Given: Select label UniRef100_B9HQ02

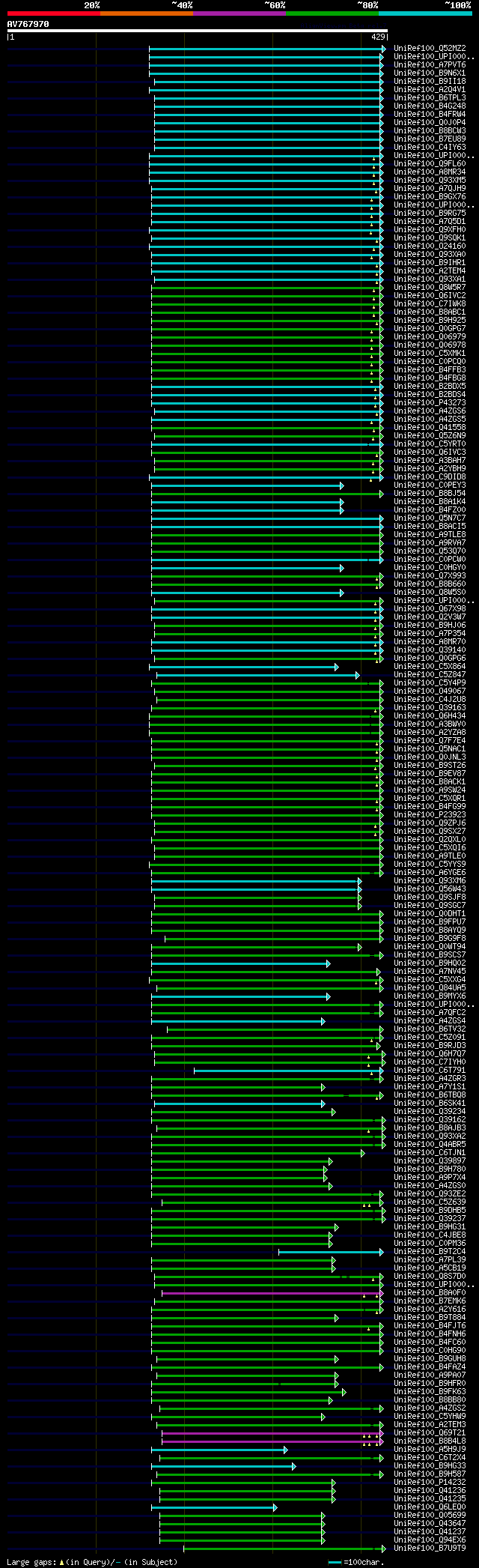Looking at the screenshot, I should 430,963.
